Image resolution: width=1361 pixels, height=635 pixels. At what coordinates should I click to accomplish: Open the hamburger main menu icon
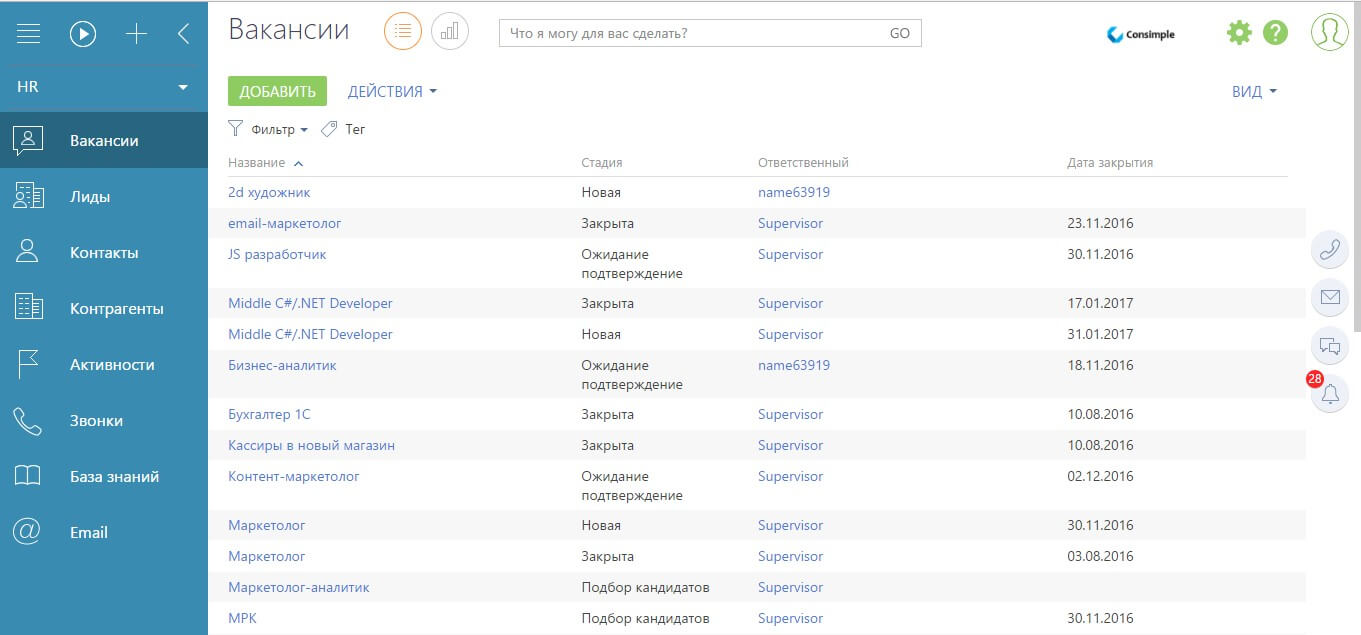(x=29, y=34)
